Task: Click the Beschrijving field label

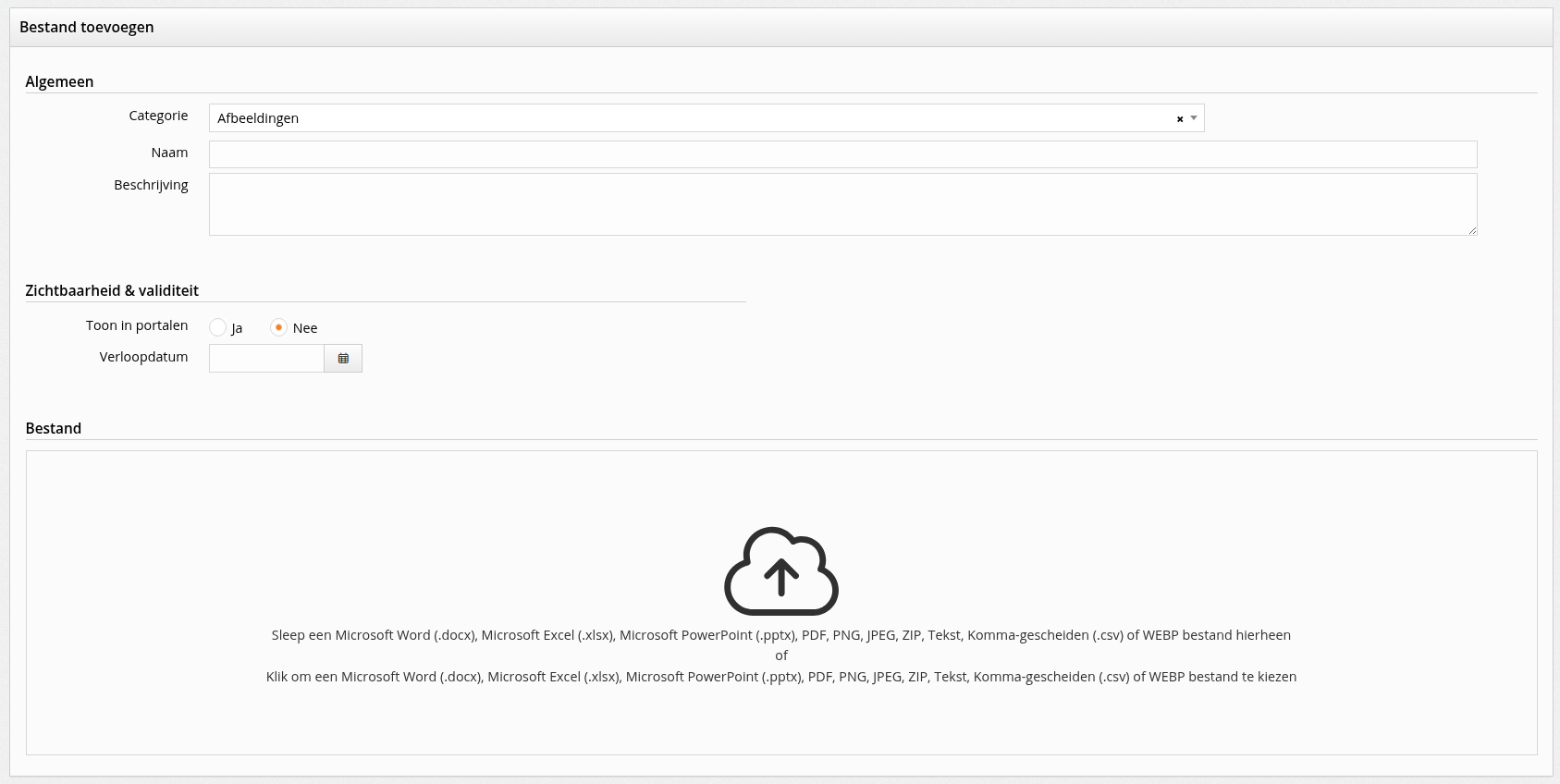Action: [151, 185]
